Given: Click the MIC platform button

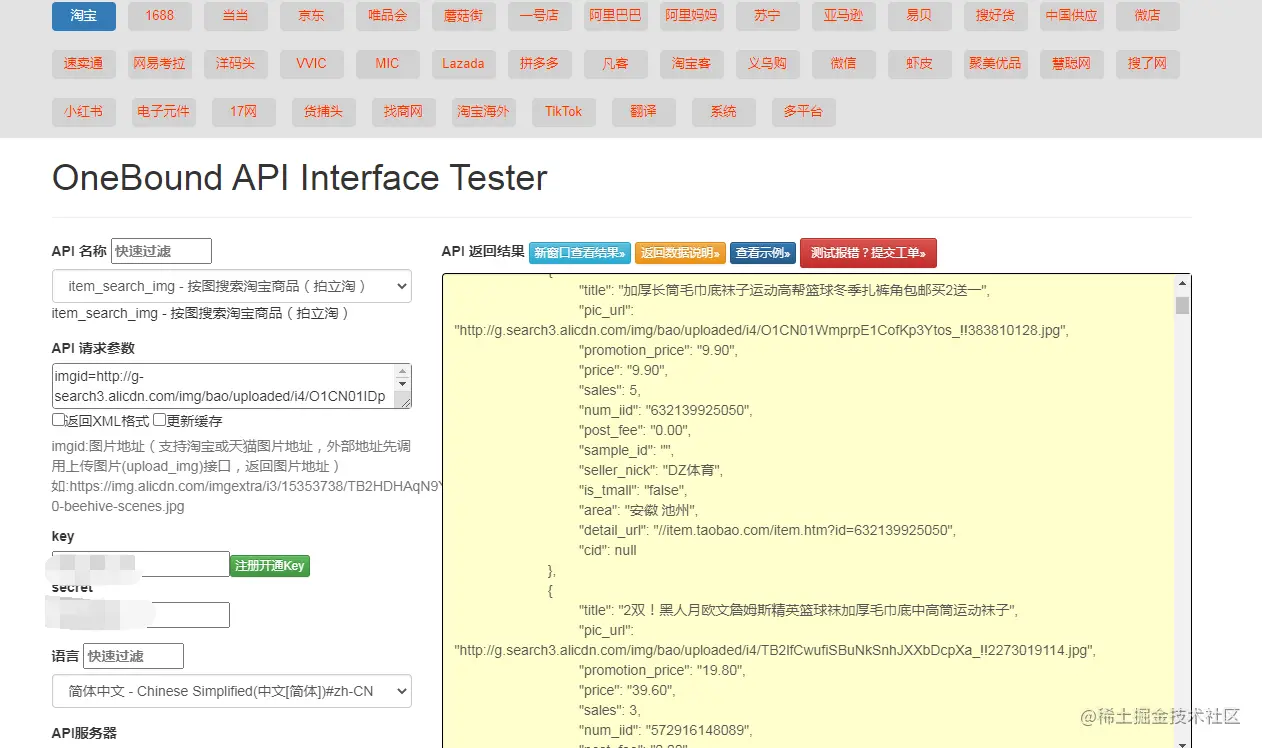Looking at the screenshot, I should tap(388, 64).
